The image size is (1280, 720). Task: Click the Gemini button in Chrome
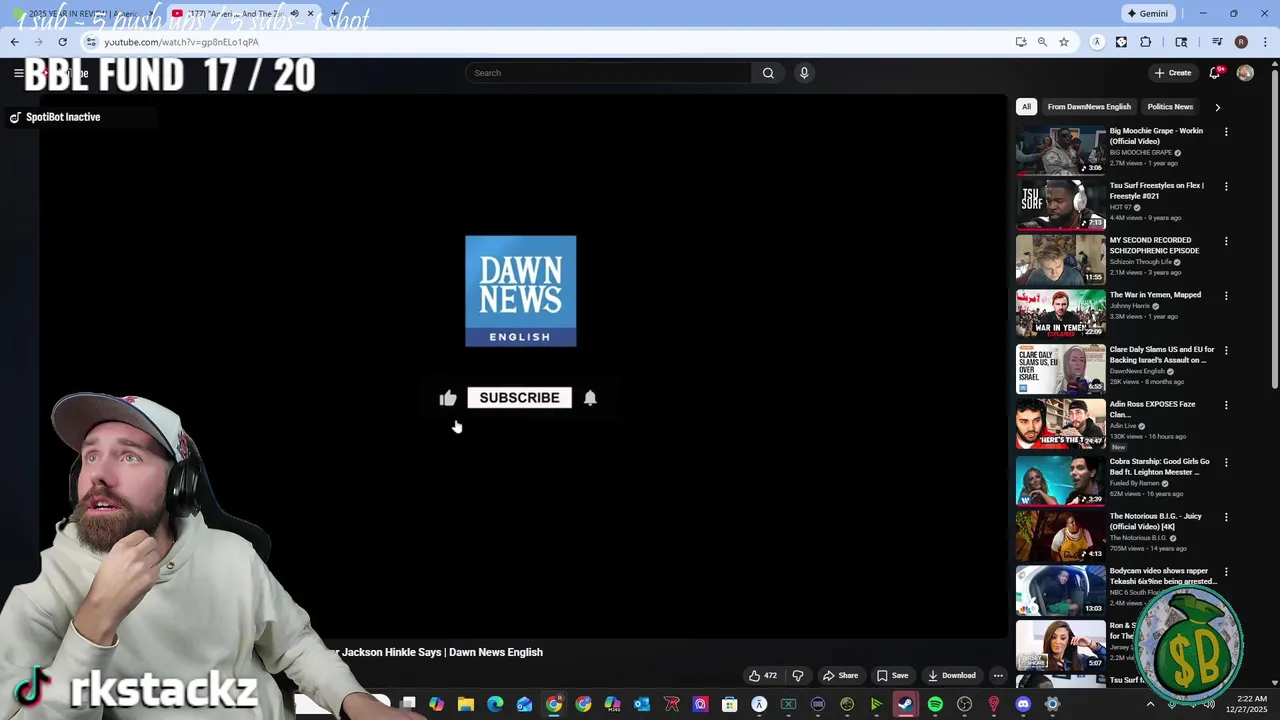click(x=1147, y=14)
